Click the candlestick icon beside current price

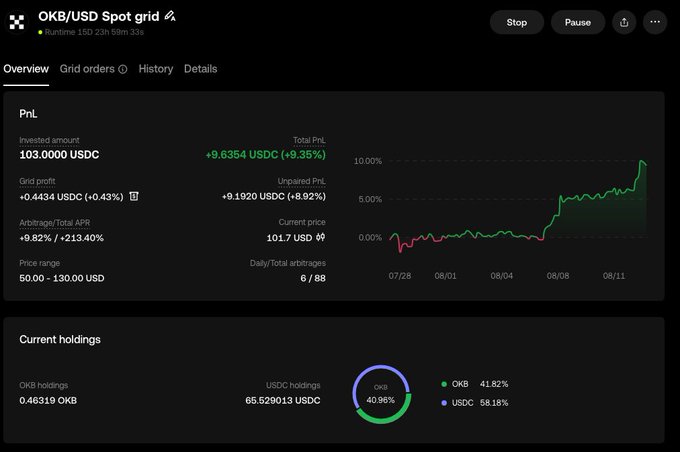click(320, 237)
